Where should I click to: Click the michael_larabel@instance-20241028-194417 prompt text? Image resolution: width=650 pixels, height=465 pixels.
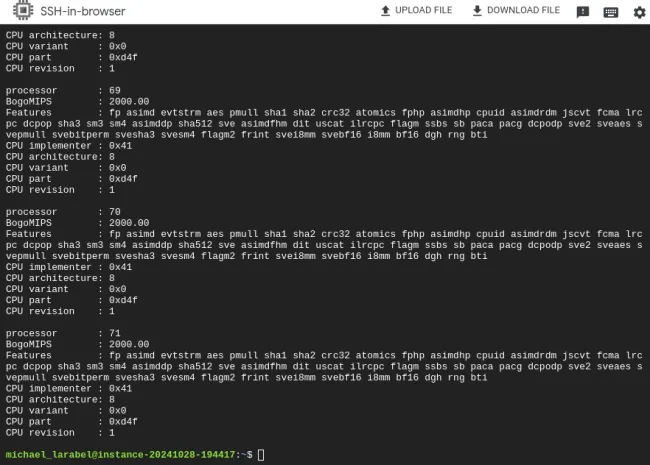click(x=120, y=455)
